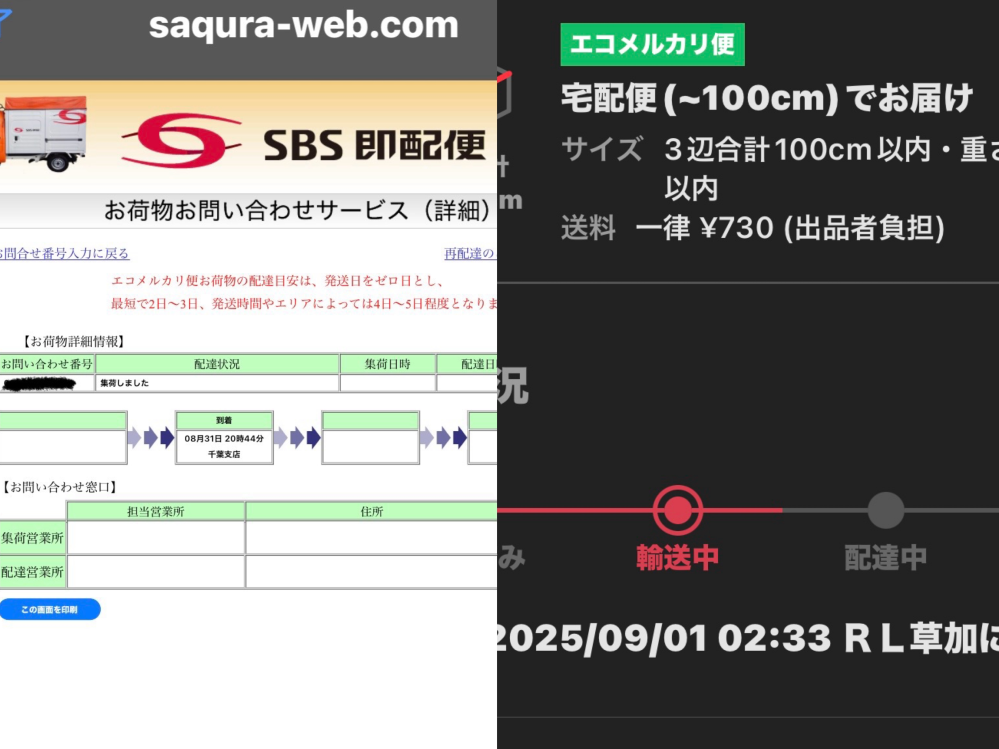999x749 pixels.
Task: Click the 到着 08月31日 千葉支店 status box
Action: (224, 438)
